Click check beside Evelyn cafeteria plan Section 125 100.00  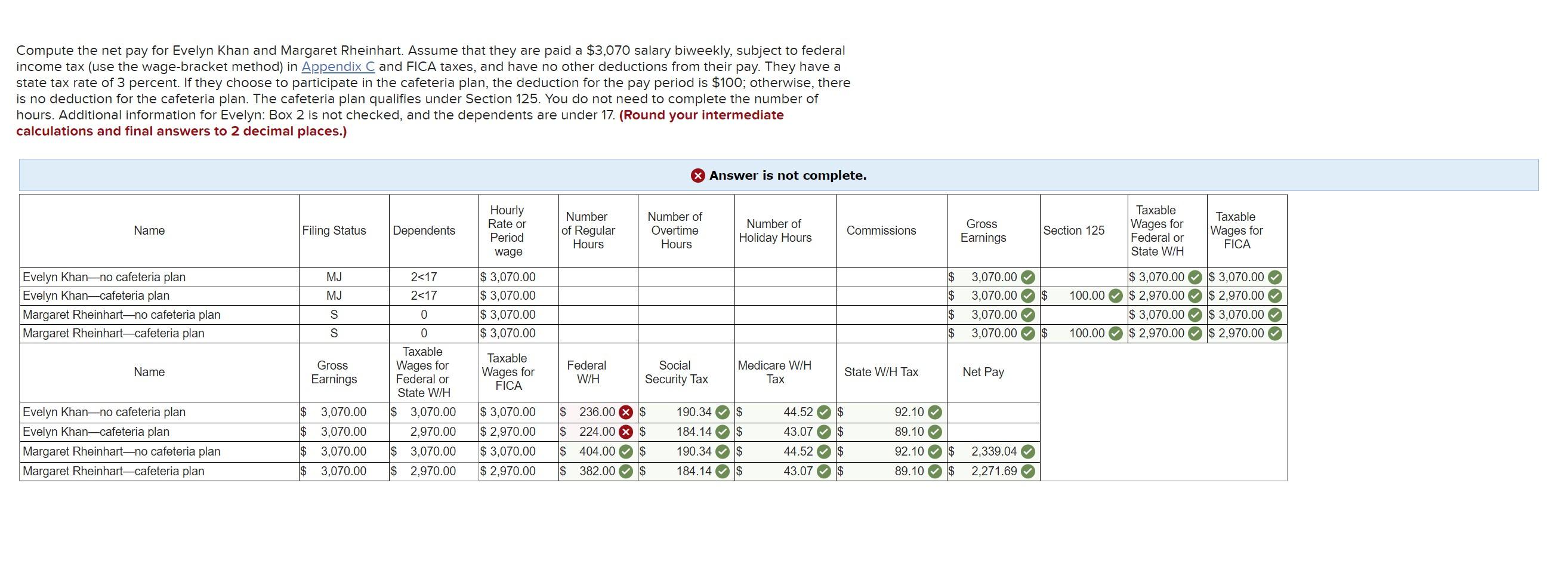[x=1115, y=296]
